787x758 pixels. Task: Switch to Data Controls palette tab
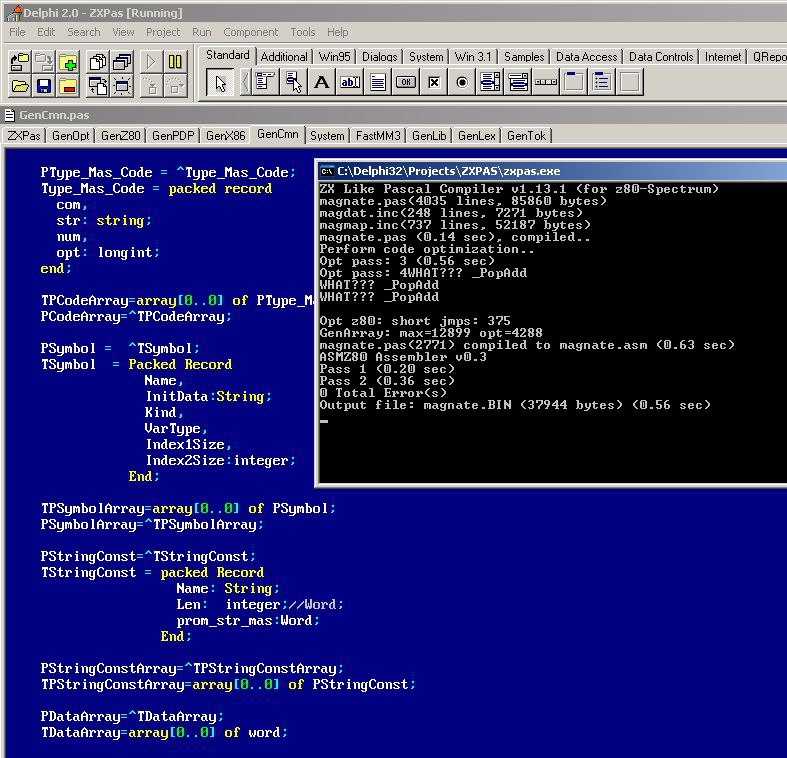tap(661, 57)
